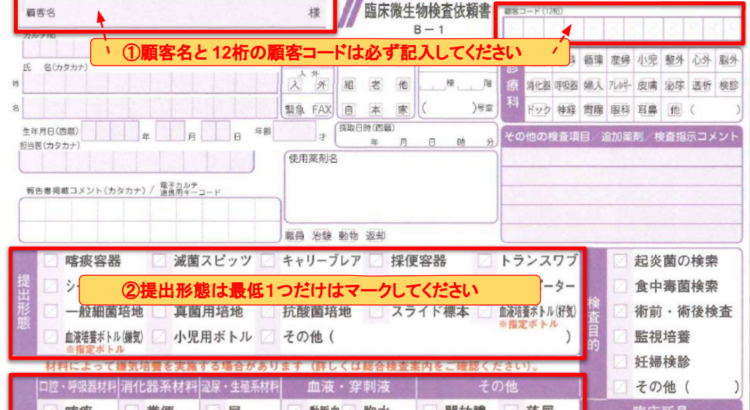Click the 使用薬剤名 text area
The height and width of the screenshot is (410, 750).
click(391, 187)
